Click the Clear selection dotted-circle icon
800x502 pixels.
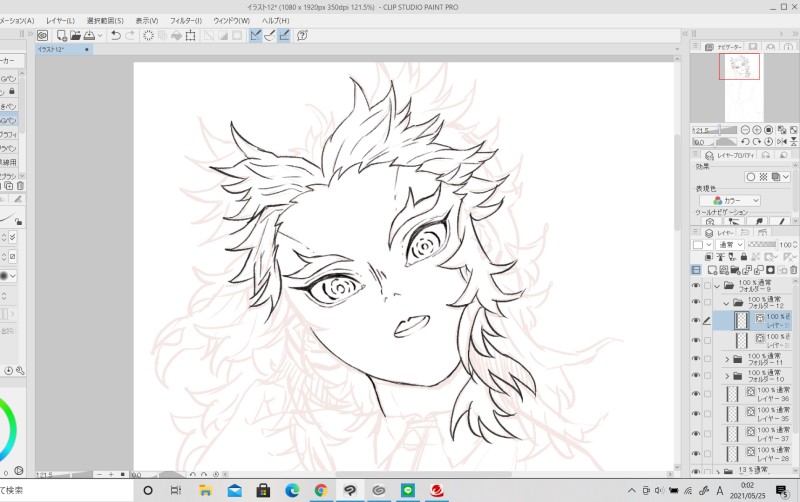click(x=148, y=35)
